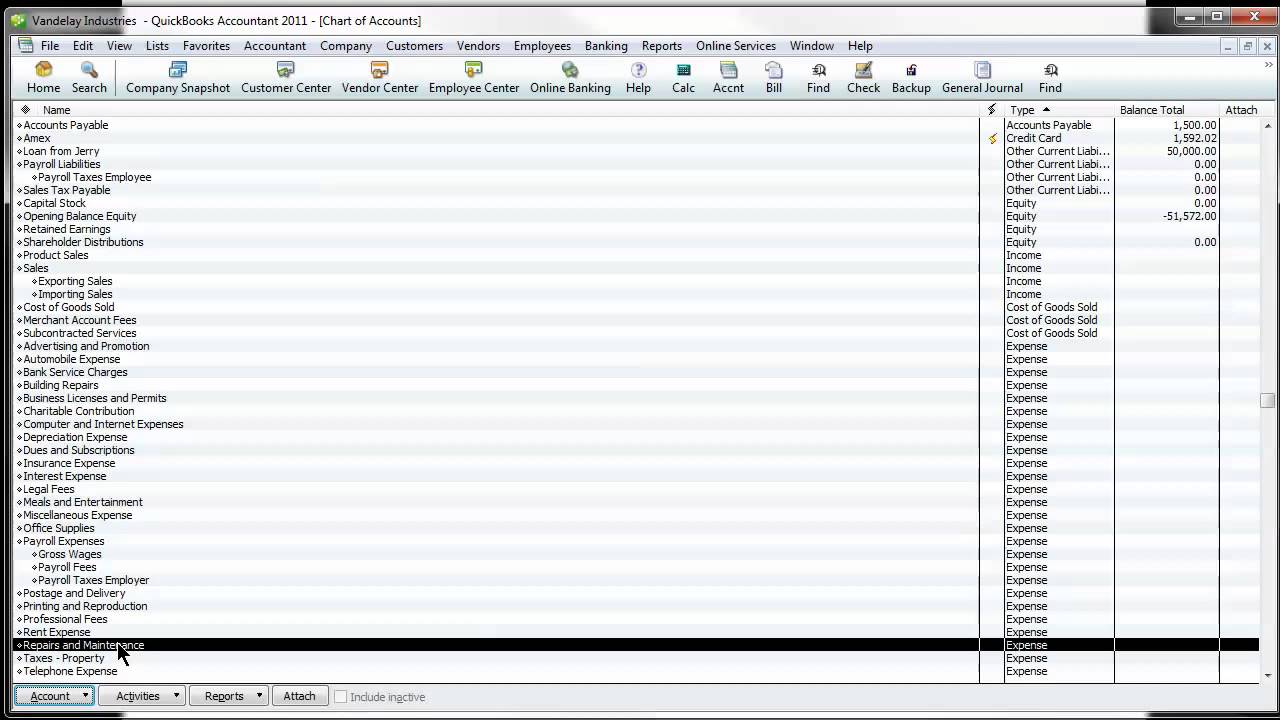
Task: Open the Calc calculator tool
Action: (683, 78)
